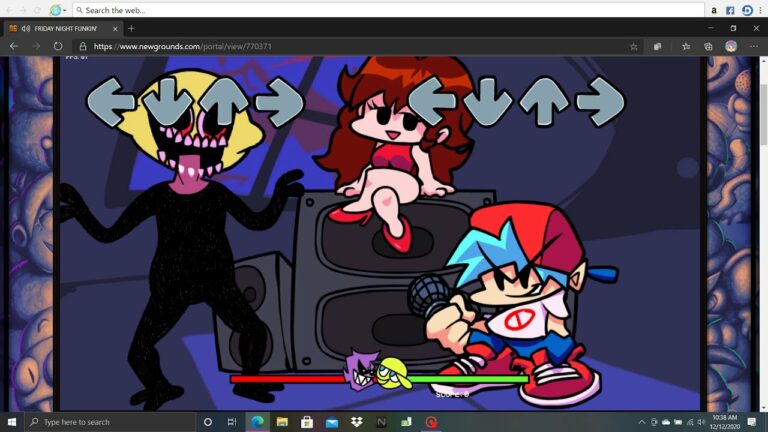
Task: Click the Search the web field
Action: pyautogui.click(x=388, y=10)
